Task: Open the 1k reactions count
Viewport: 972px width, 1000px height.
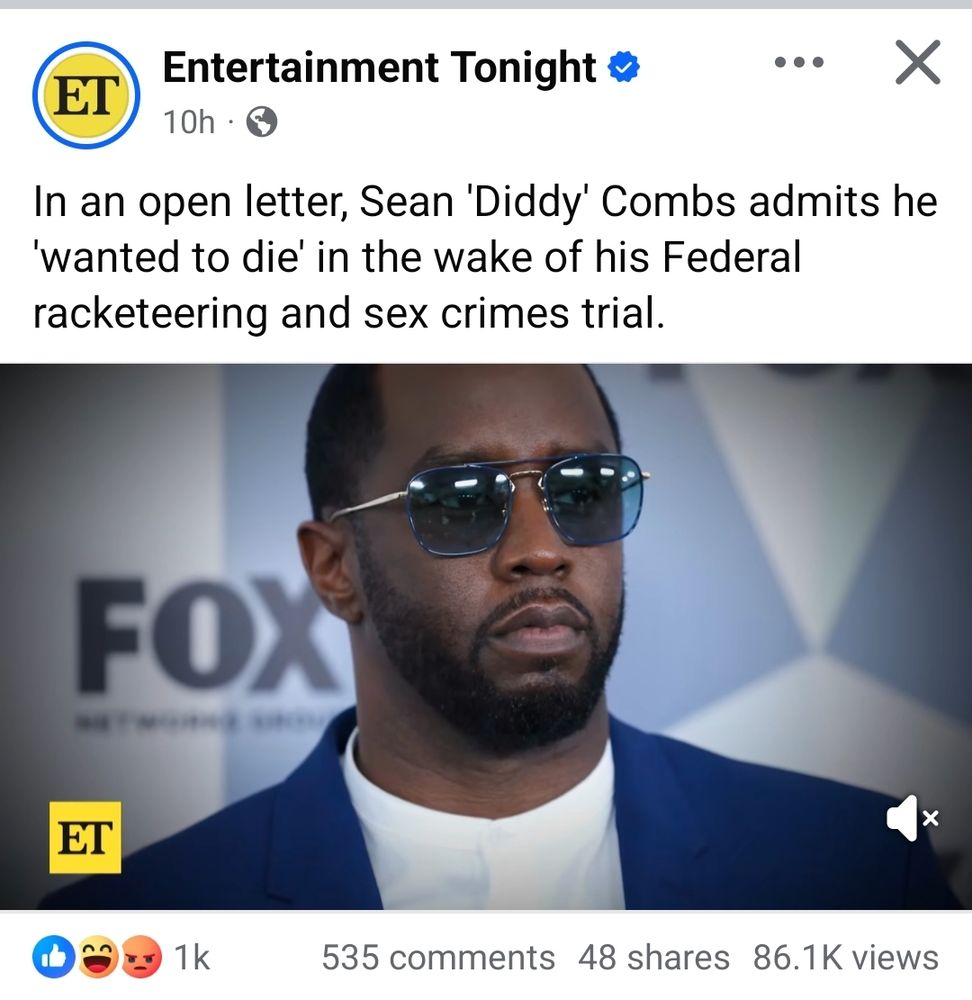Action: coord(191,957)
